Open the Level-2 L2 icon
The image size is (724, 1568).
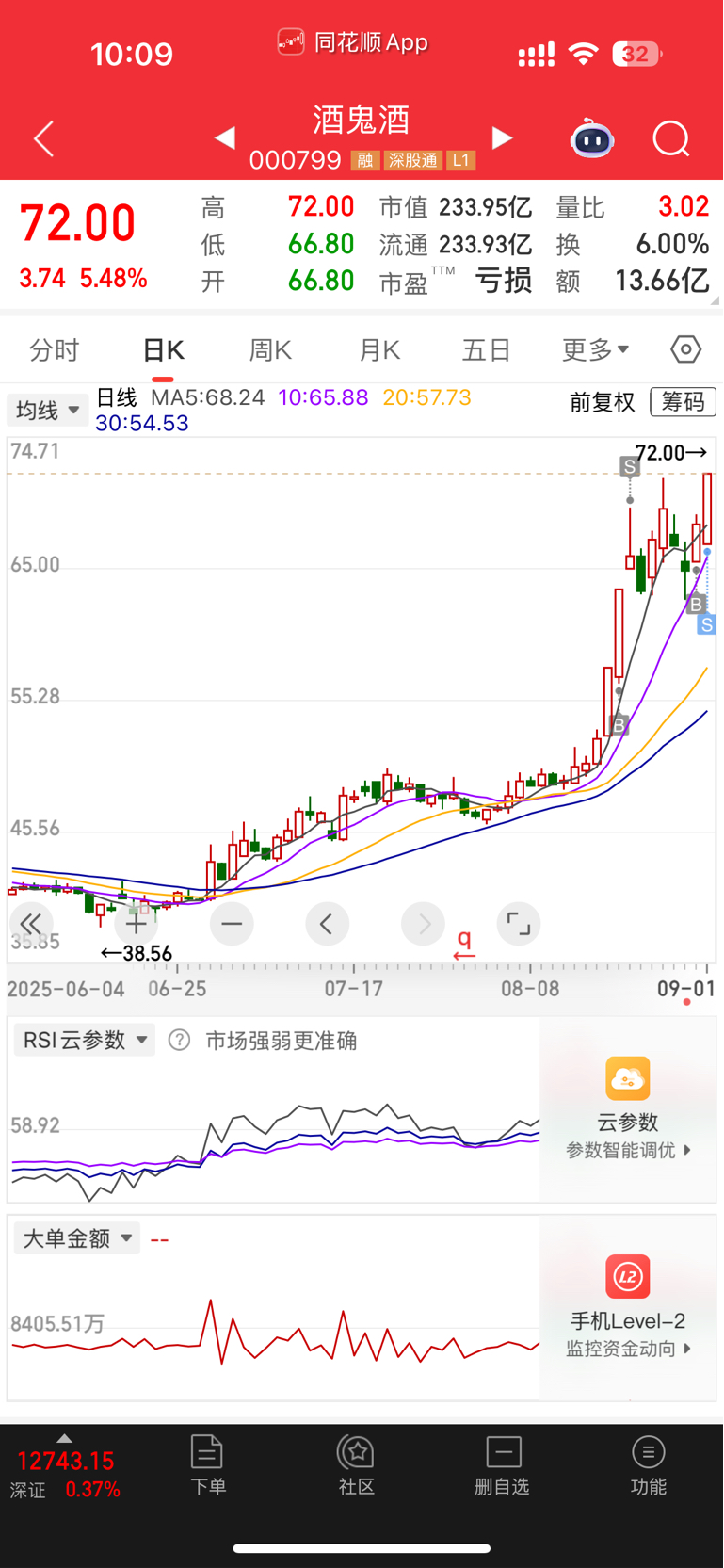[628, 1277]
